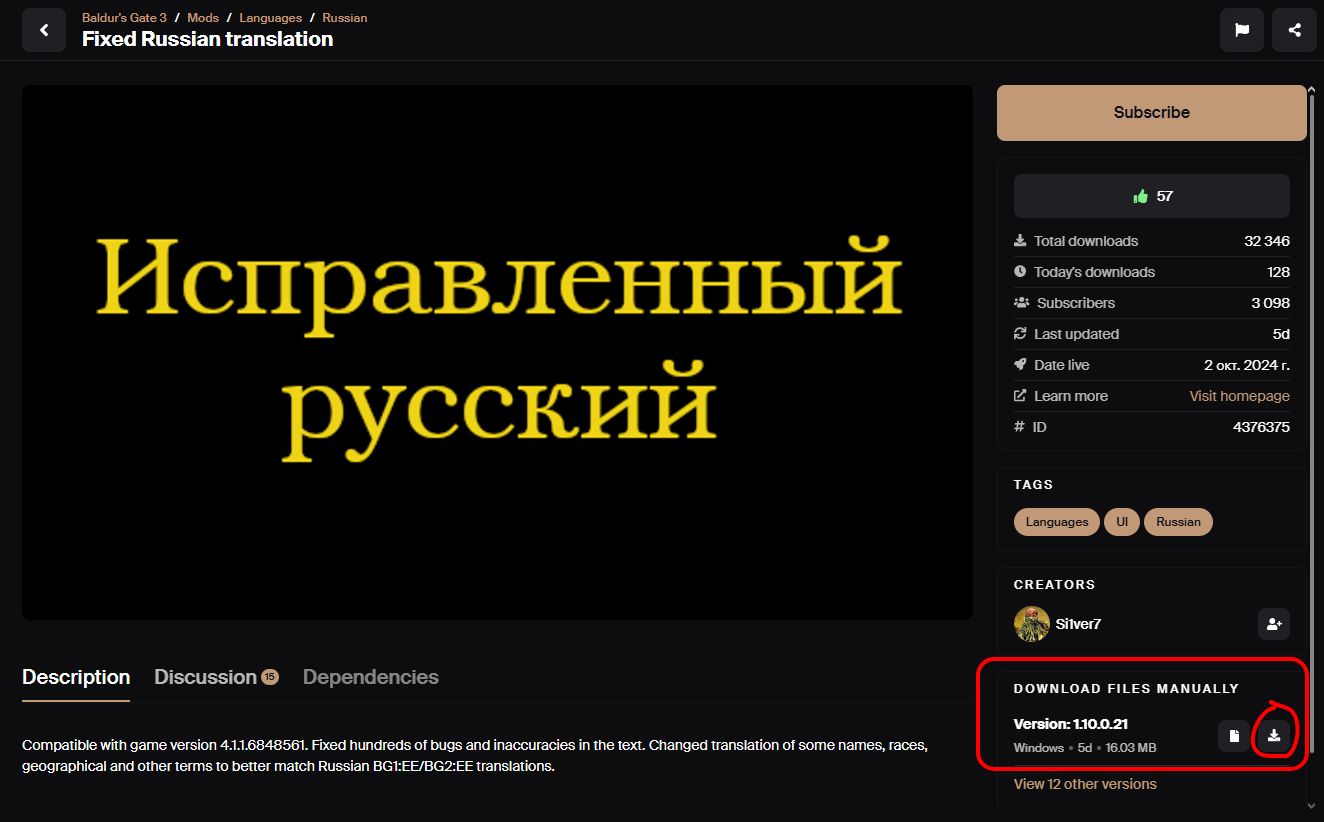Switch to the Dependencies tab
1324x822 pixels.
[x=371, y=677]
